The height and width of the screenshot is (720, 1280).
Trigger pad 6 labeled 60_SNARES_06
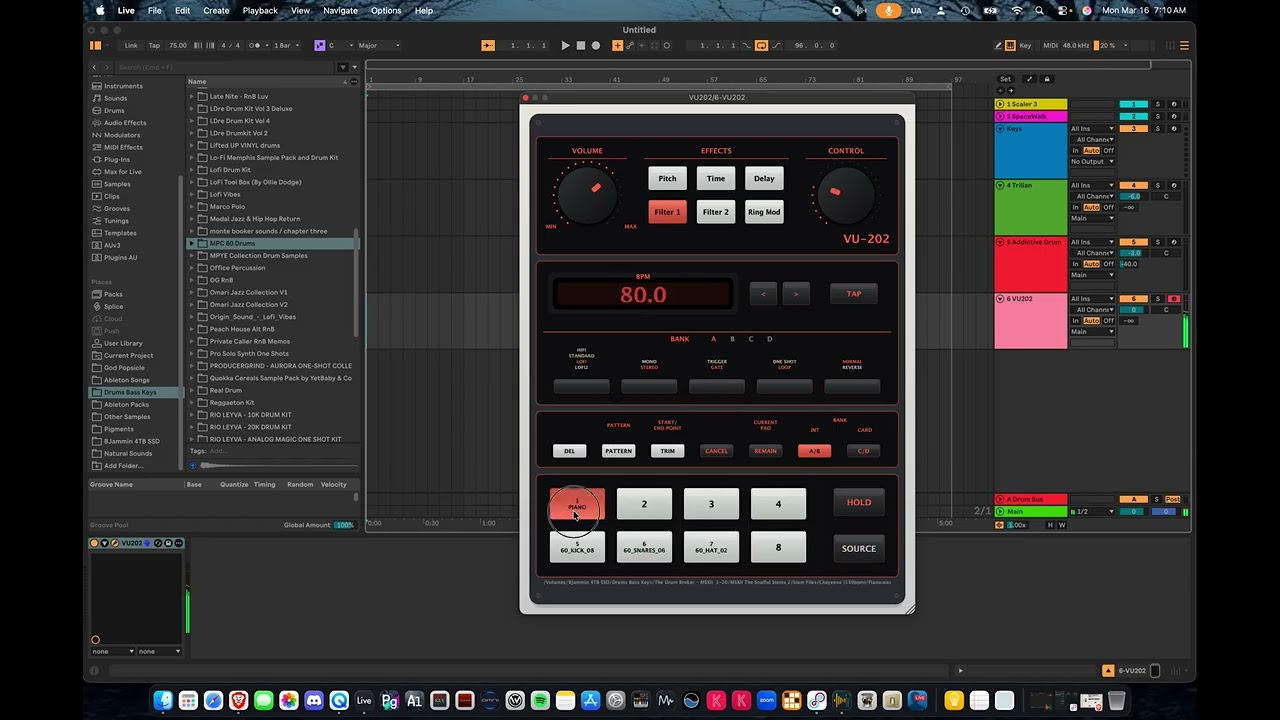(644, 547)
